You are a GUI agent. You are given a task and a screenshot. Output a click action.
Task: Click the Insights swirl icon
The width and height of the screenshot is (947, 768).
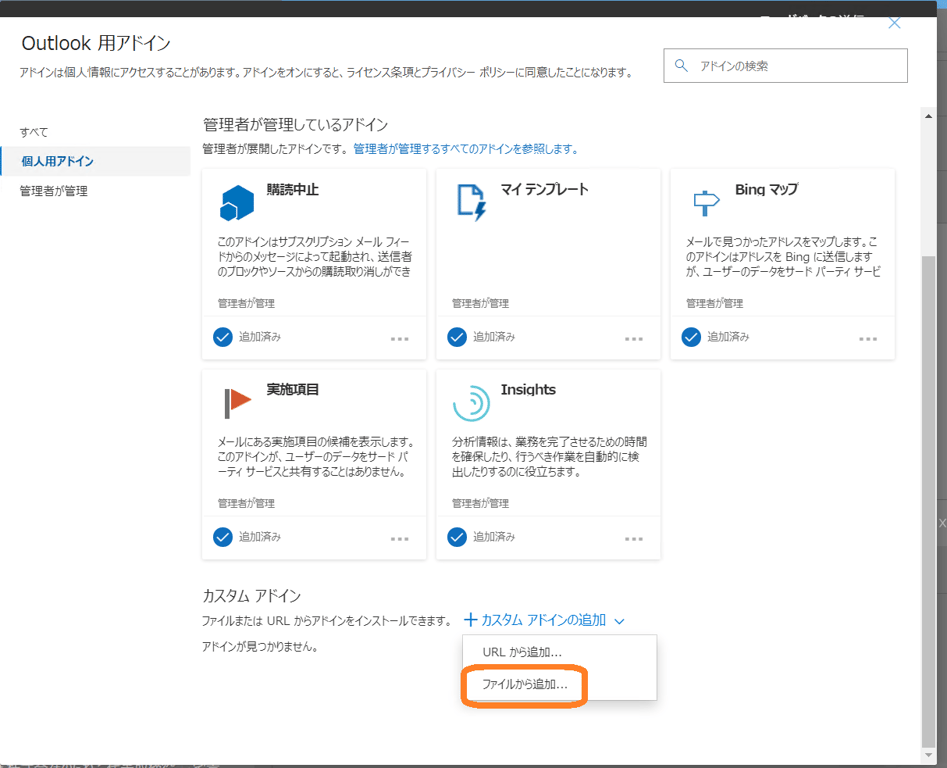471,403
